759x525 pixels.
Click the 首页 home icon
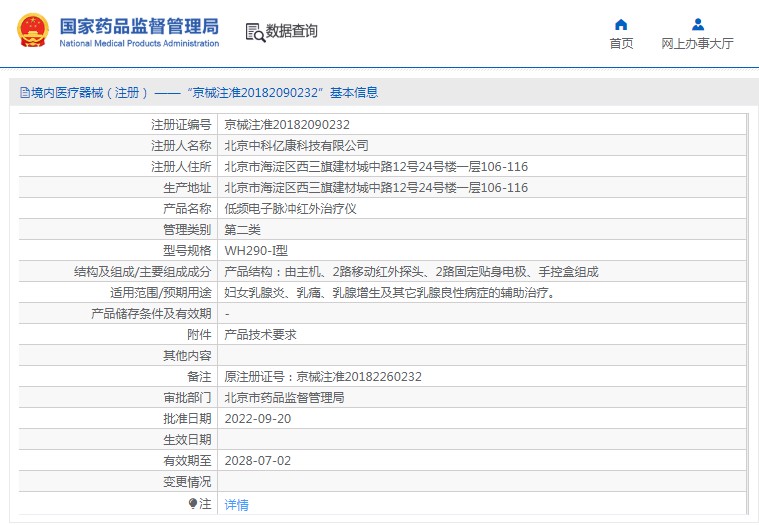pos(621,24)
